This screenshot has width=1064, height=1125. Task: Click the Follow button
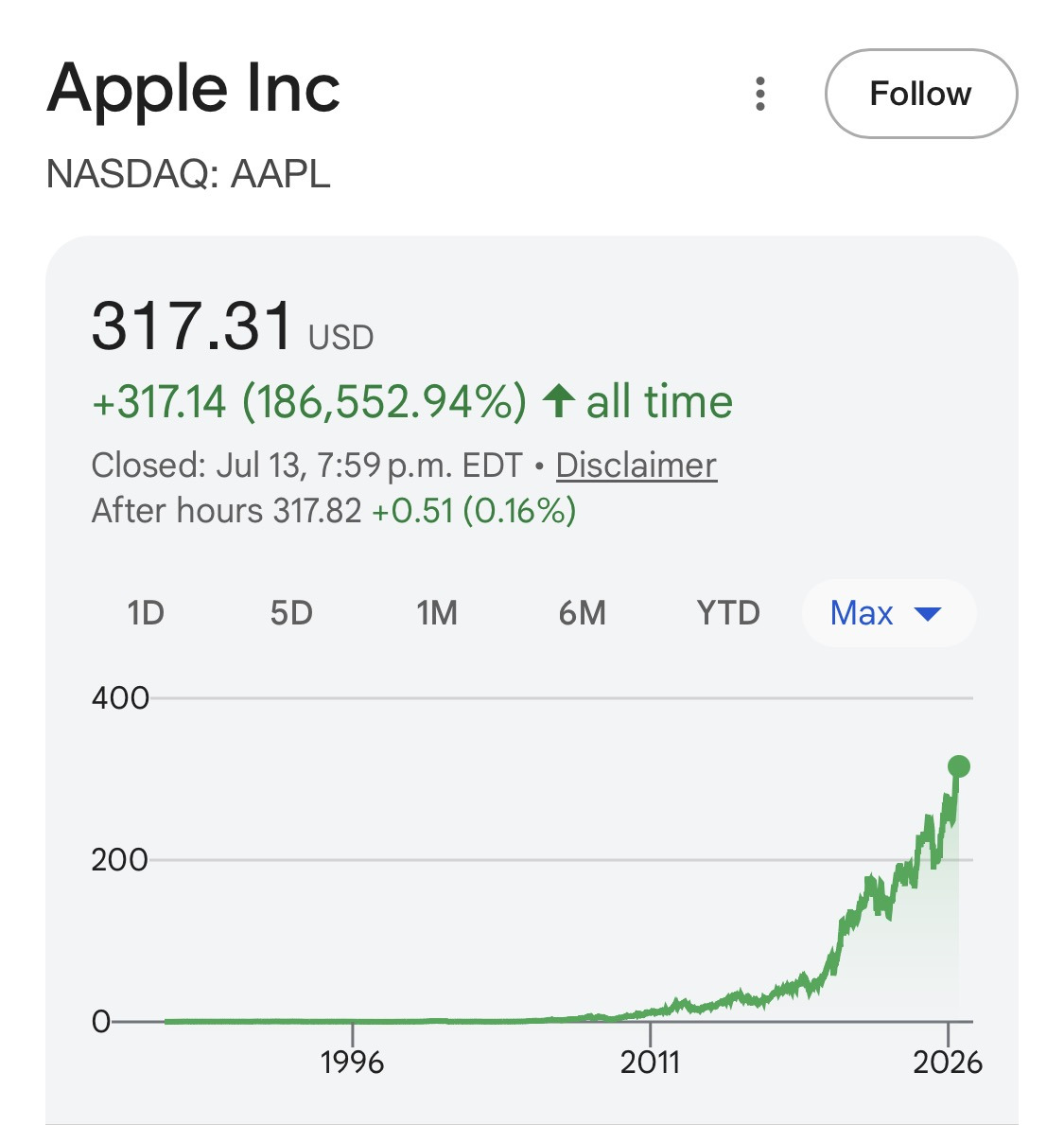(920, 94)
